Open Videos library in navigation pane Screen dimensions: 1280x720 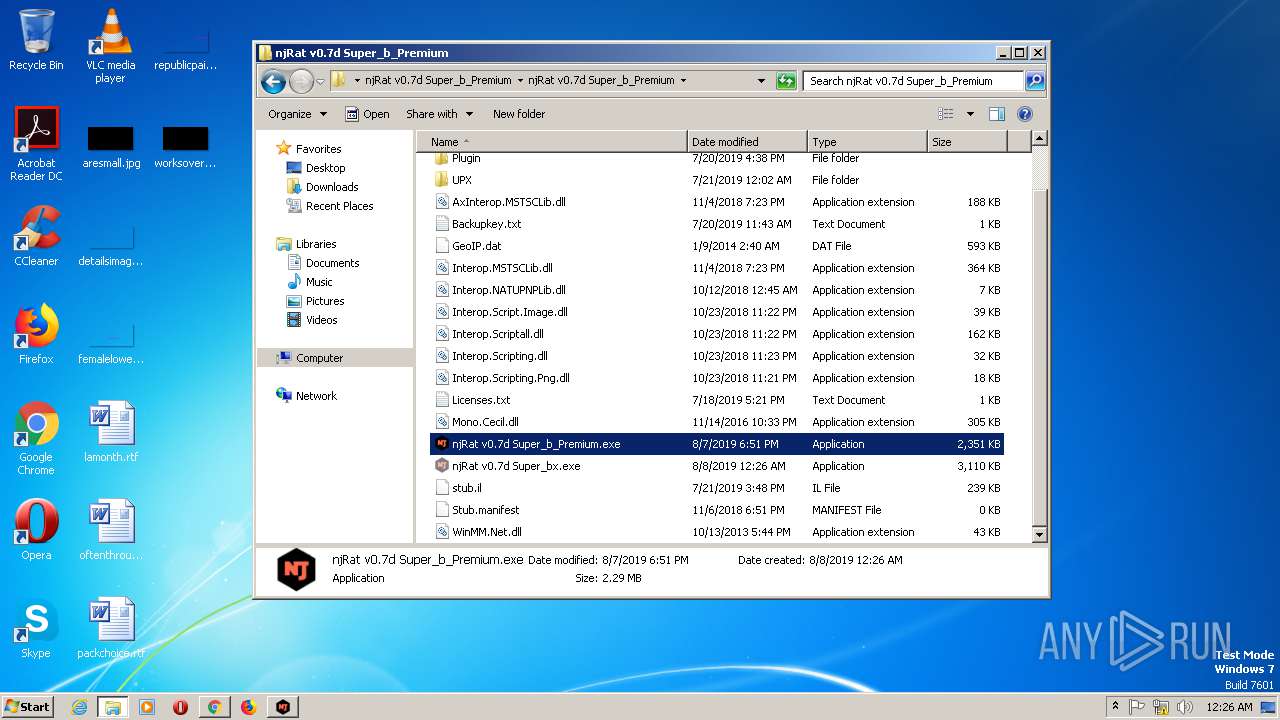[312, 320]
